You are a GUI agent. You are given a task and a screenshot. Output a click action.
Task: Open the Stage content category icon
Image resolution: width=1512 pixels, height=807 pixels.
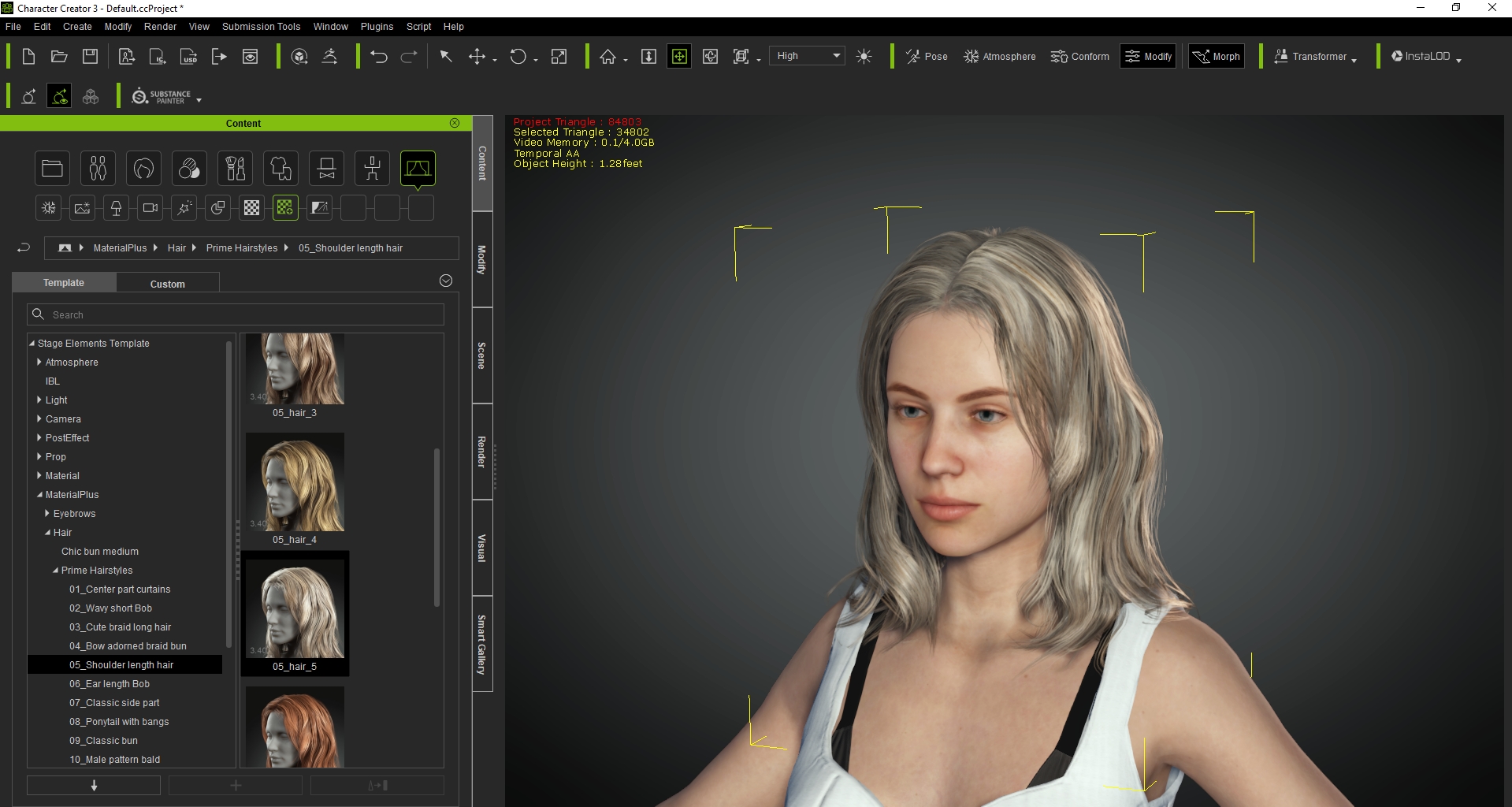[418, 168]
